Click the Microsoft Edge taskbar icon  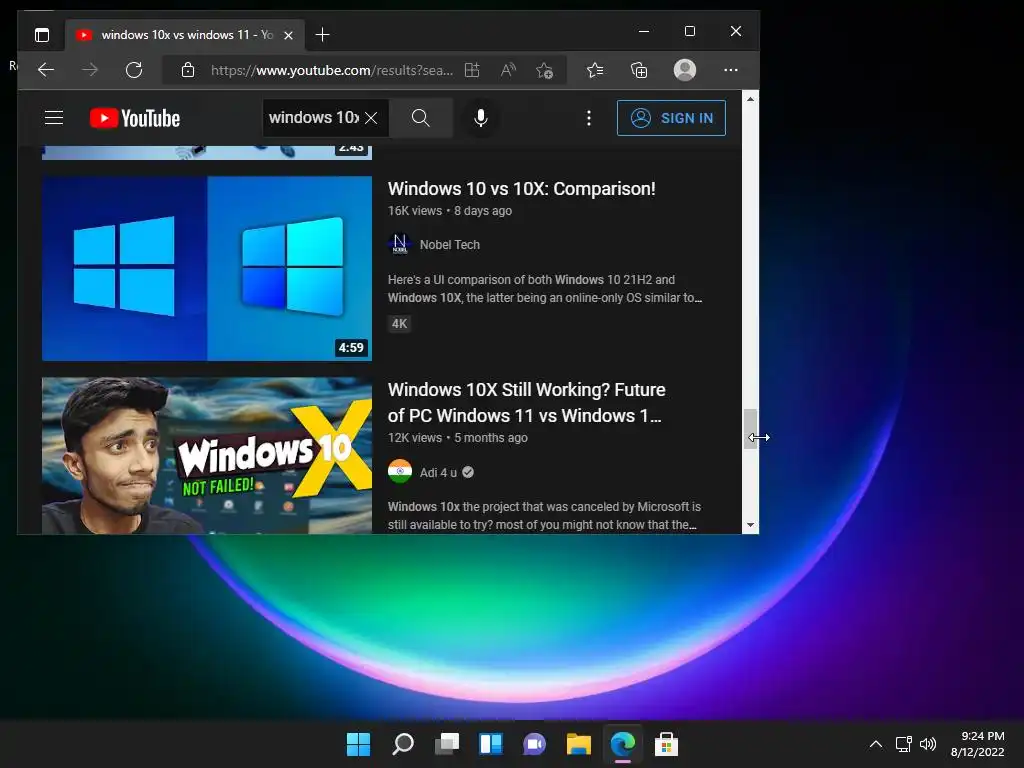pyautogui.click(x=623, y=744)
